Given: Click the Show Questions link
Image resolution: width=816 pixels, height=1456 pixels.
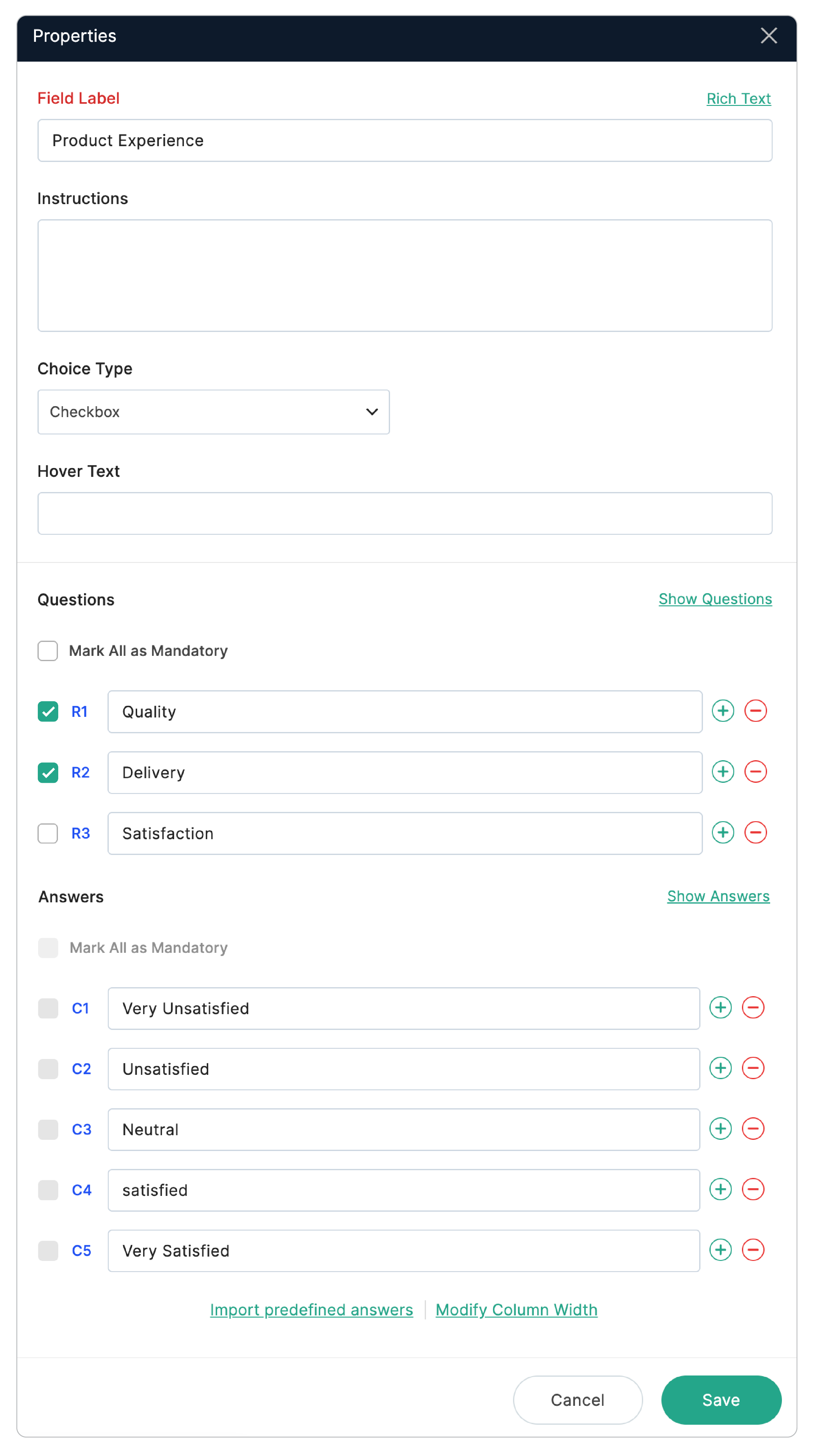Looking at the screenshot, I should pyautogui.click(x=715, y=599).
